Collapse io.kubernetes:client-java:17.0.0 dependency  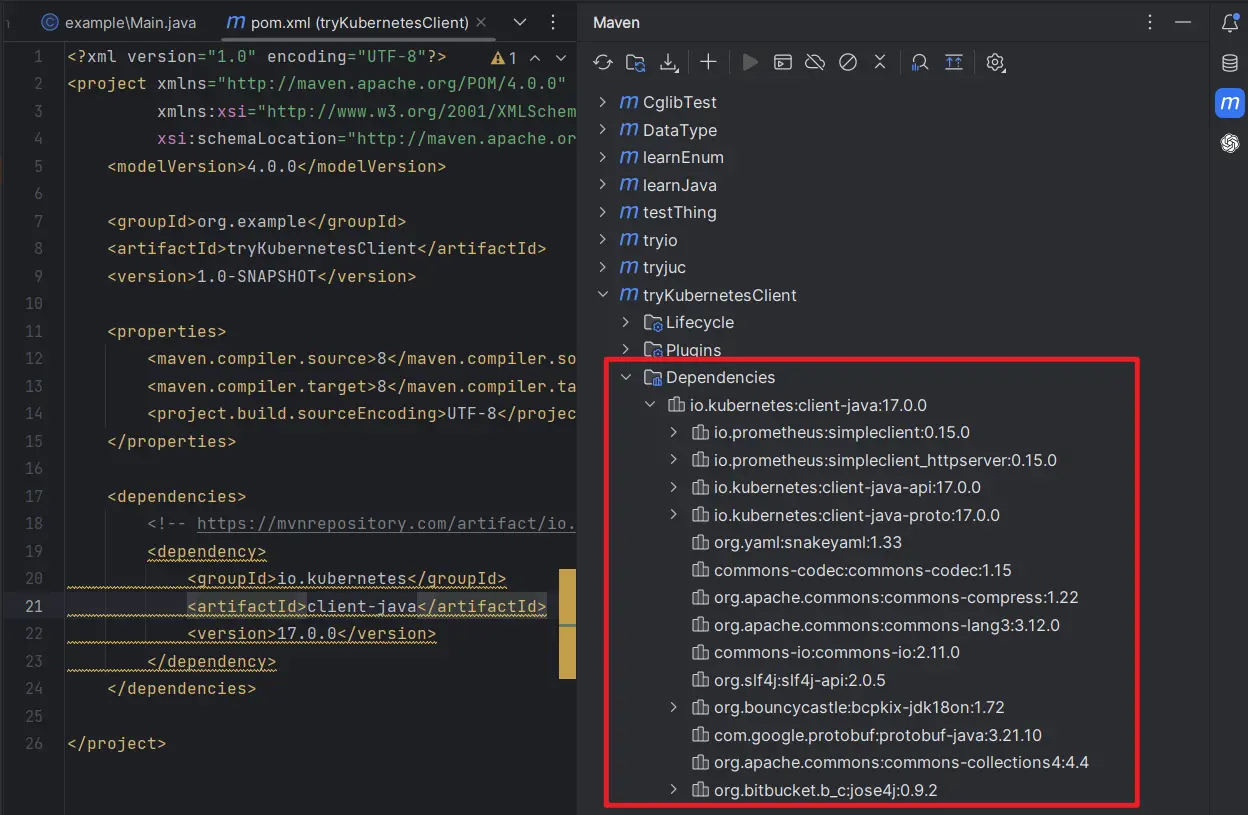pos(650,405)
